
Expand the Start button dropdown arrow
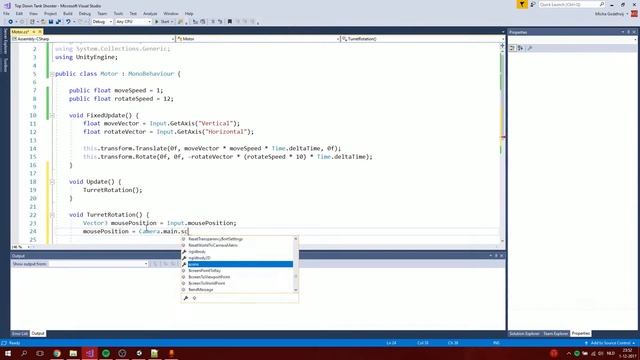point(172,22)
